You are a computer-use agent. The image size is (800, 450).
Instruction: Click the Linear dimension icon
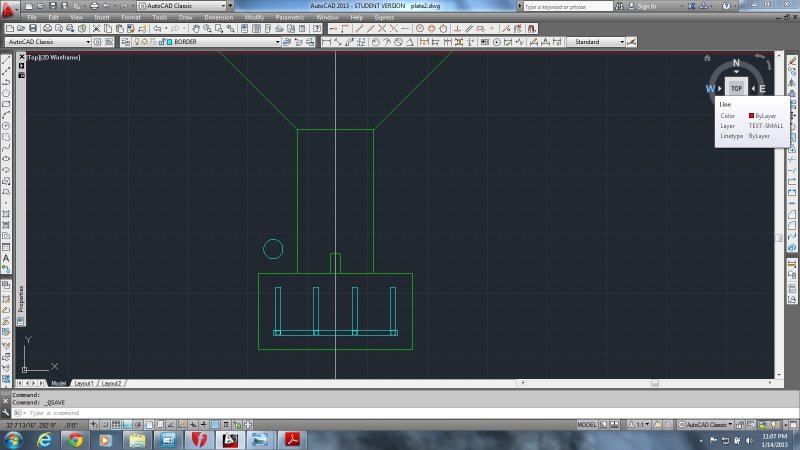[x=327, y=42]
